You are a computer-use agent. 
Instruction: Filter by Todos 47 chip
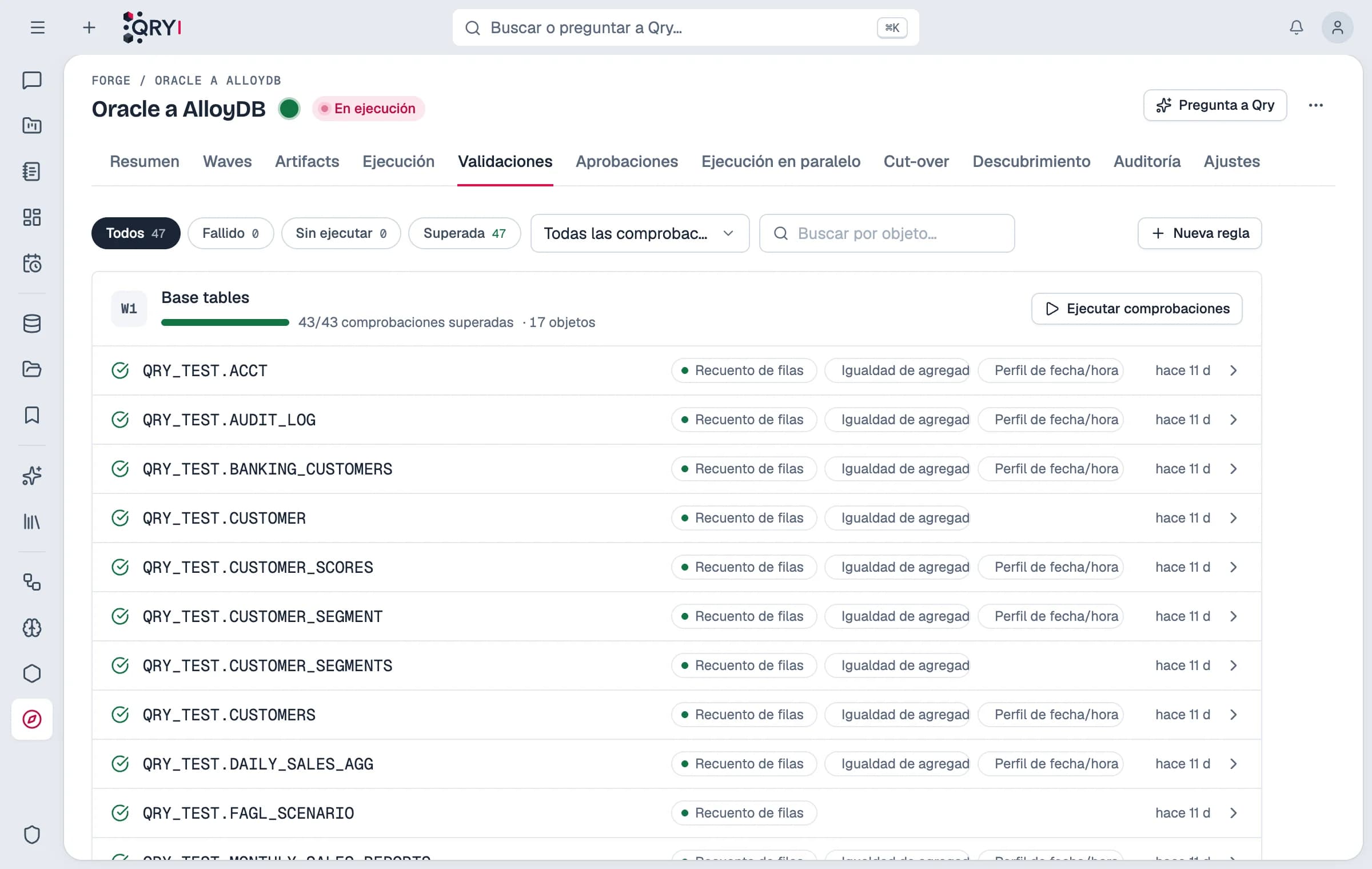click(136, 233)
